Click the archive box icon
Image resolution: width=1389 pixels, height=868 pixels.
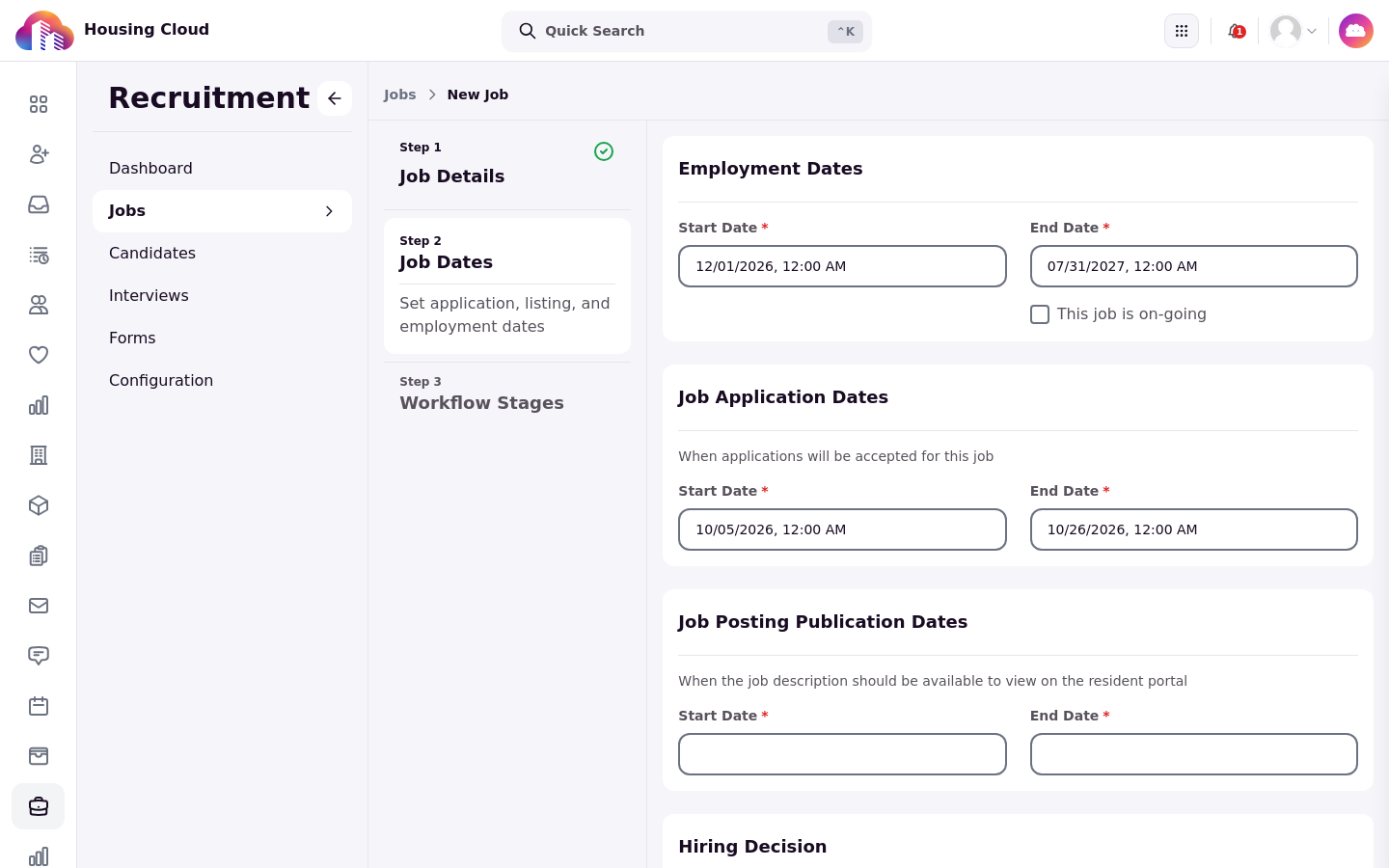tap(39, 756)
